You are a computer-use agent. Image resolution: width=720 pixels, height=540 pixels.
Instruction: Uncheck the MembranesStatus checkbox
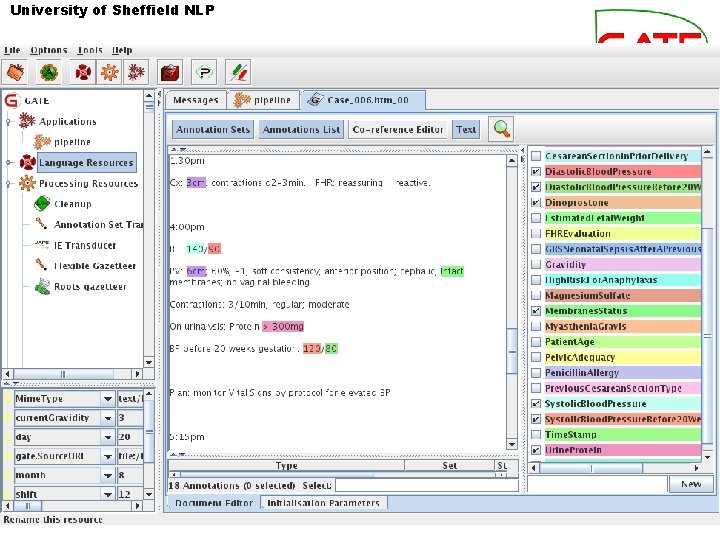coord(535,310)
